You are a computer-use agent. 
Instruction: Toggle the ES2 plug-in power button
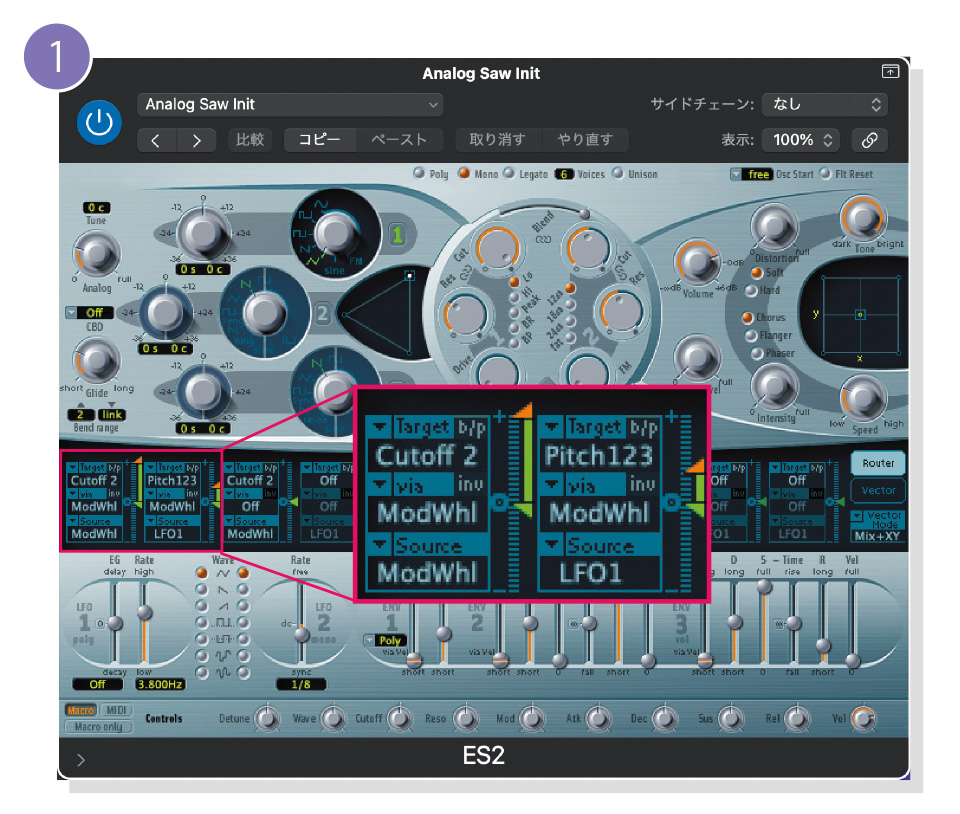(99, 122)
